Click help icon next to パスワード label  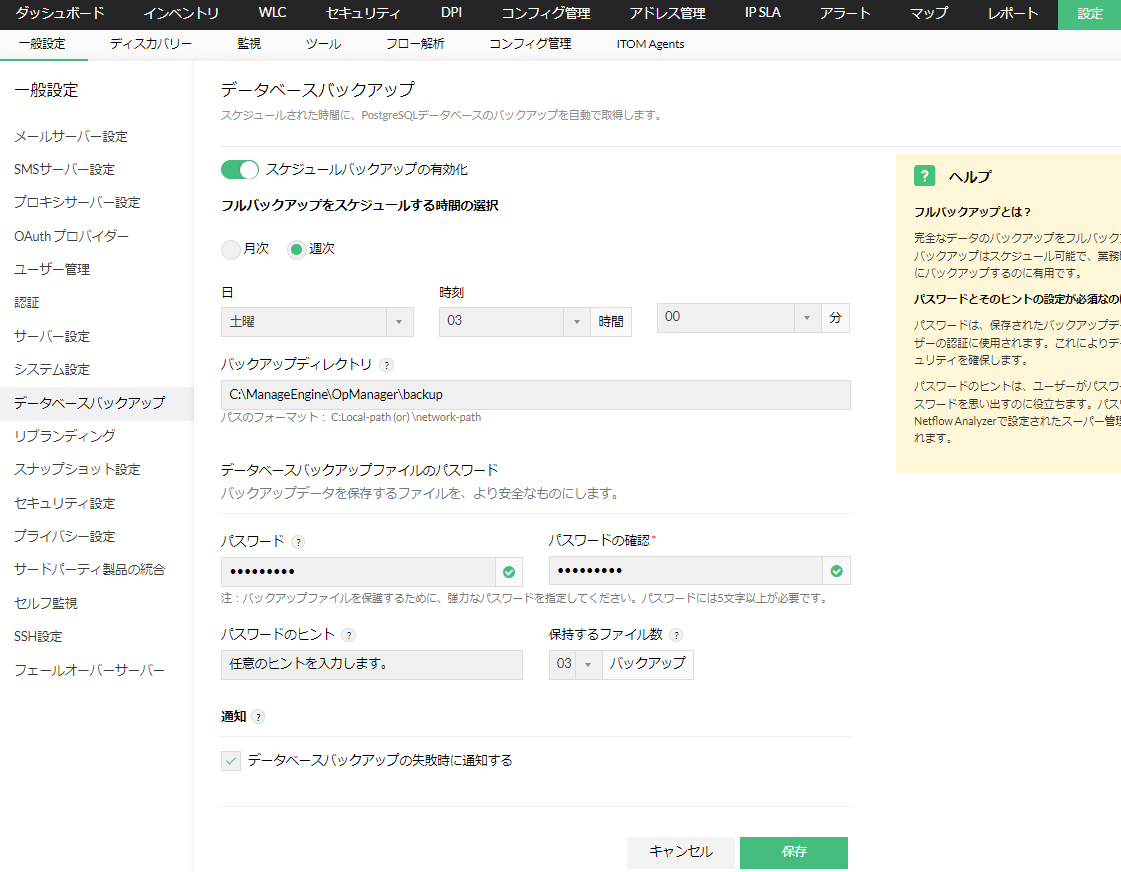[298, 542]
